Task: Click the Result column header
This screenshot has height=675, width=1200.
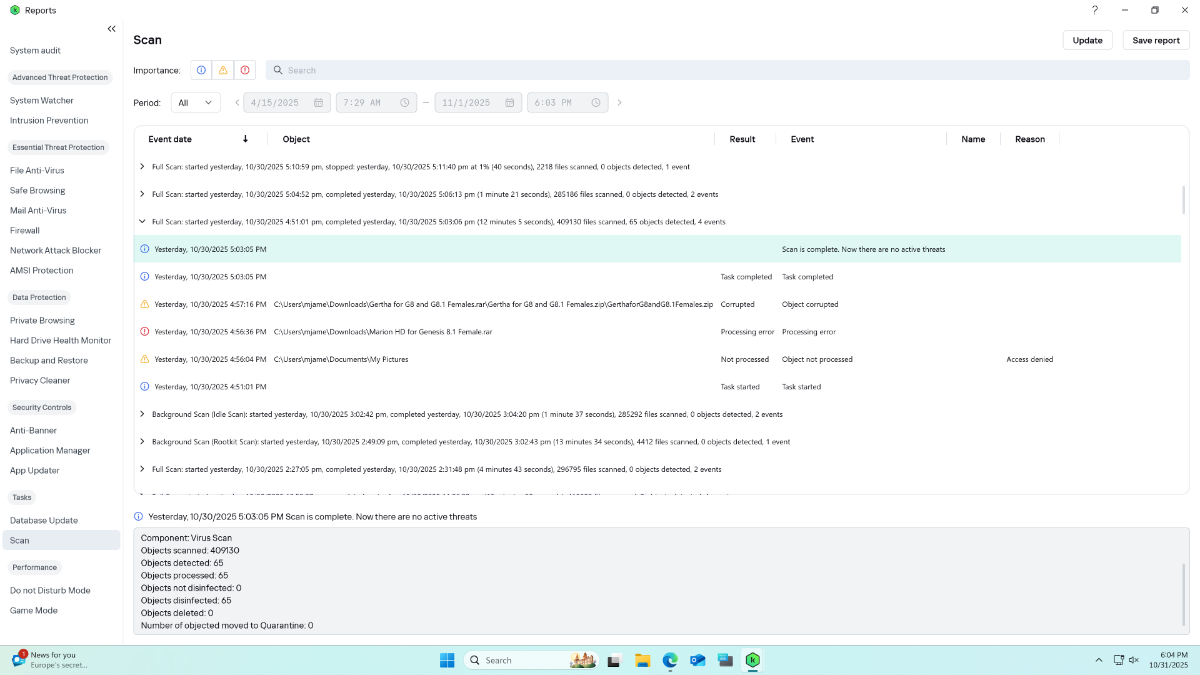Action: pos(742,139)
